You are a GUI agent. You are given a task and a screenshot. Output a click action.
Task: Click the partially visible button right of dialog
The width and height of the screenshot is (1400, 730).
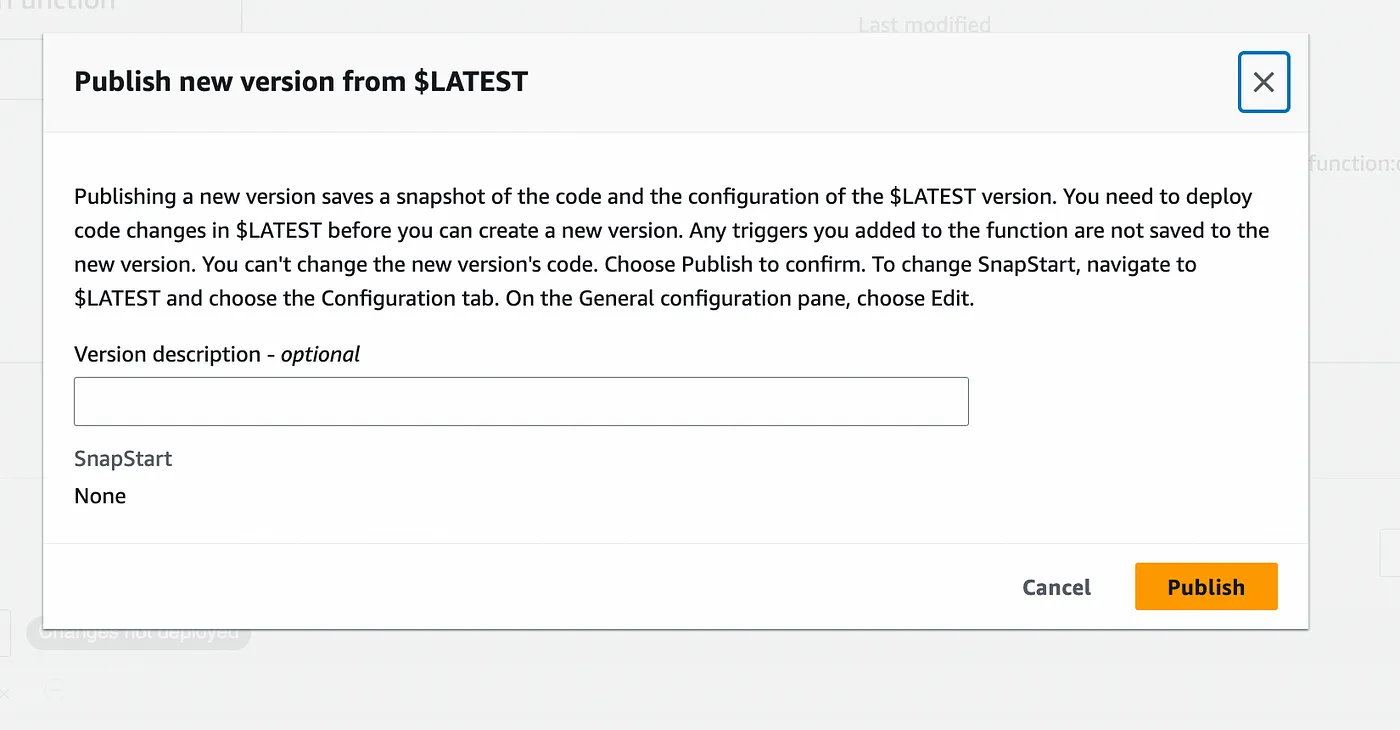point(1389,553)
